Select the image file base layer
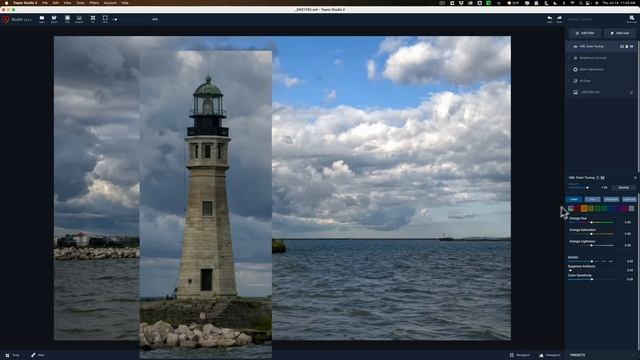 589,92
